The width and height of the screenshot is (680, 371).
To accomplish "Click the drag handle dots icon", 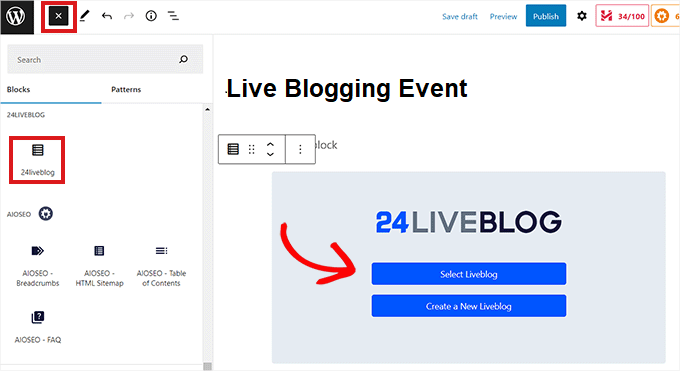I will (x=252, y=149).
